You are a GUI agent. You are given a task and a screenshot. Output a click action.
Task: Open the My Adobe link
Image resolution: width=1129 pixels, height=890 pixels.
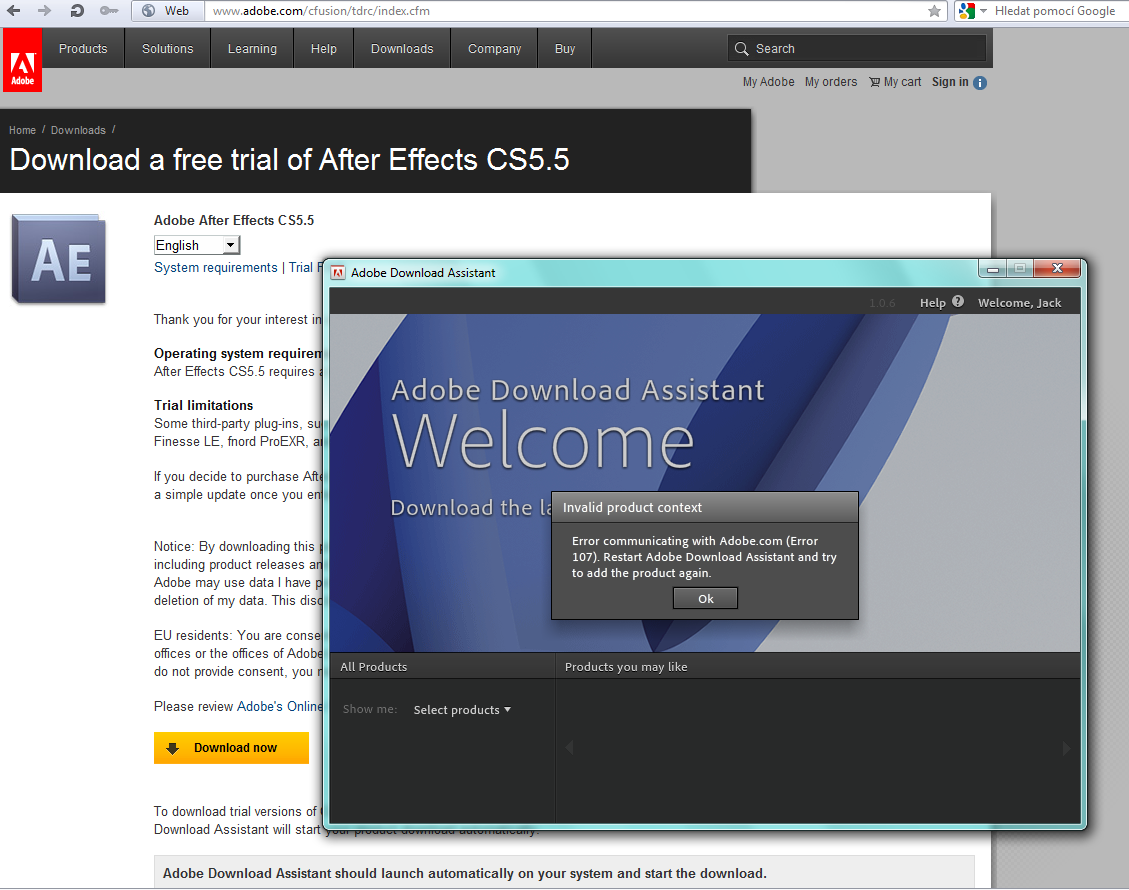[x=768, y=82]
